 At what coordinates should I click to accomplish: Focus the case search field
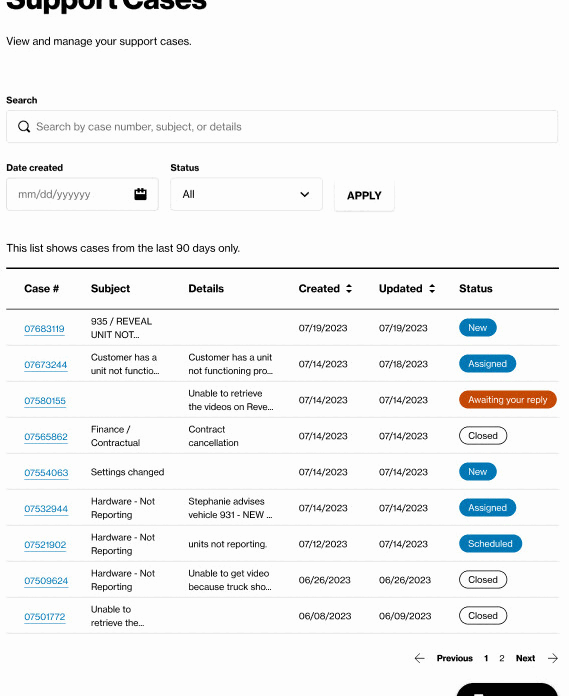(x=282, y=127)
